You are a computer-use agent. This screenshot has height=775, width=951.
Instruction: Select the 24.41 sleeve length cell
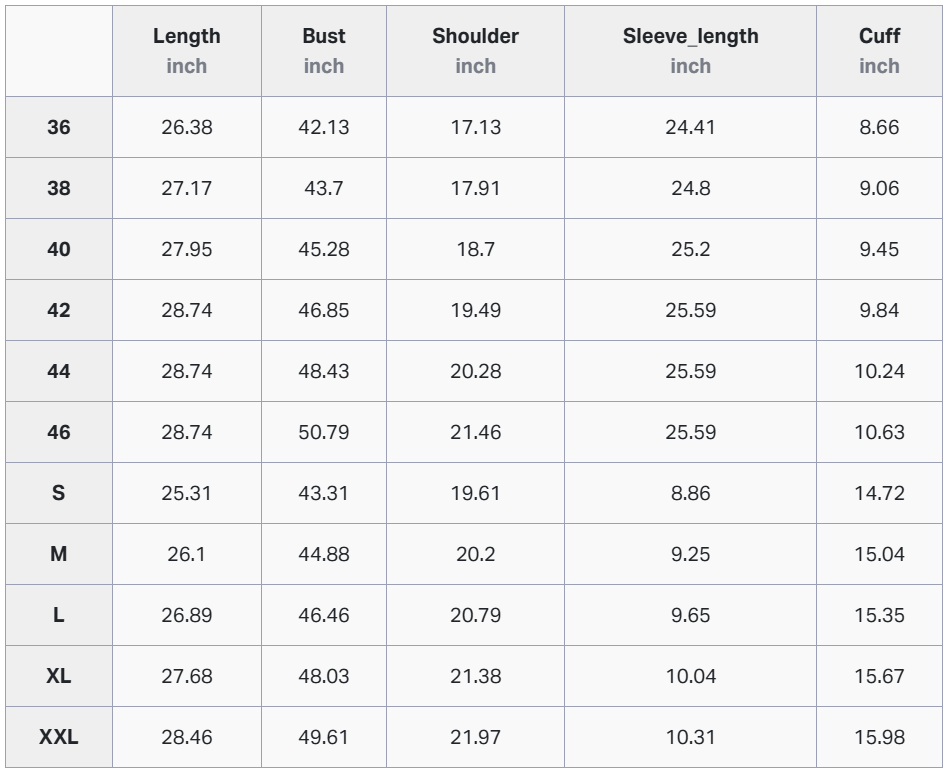click(690, 127)
